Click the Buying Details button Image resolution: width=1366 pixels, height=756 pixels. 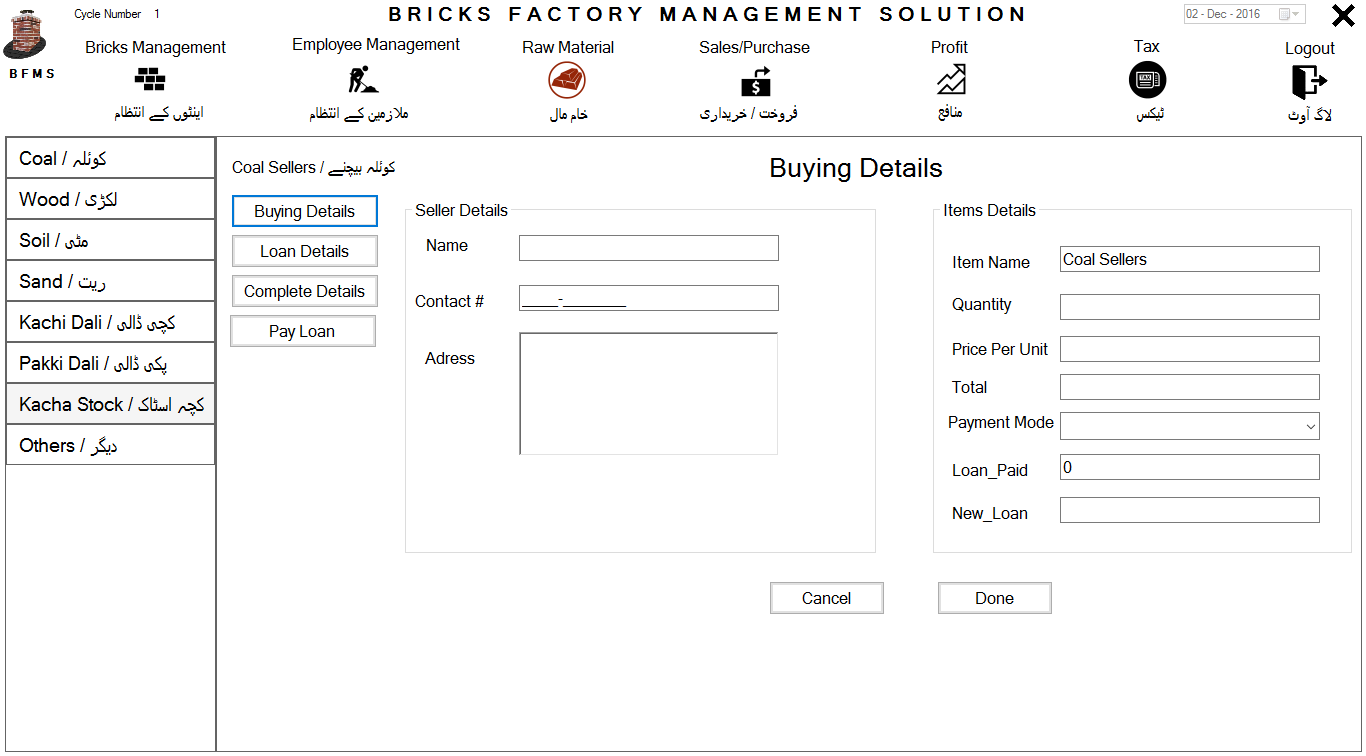(x=304, y=211)
